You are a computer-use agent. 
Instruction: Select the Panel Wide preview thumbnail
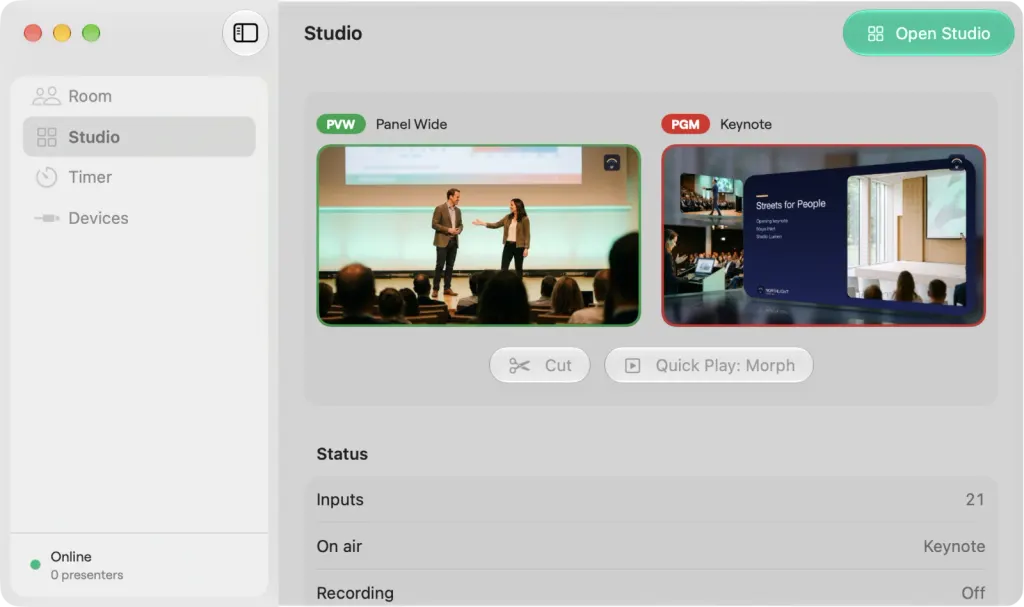[x=479, y=235]
